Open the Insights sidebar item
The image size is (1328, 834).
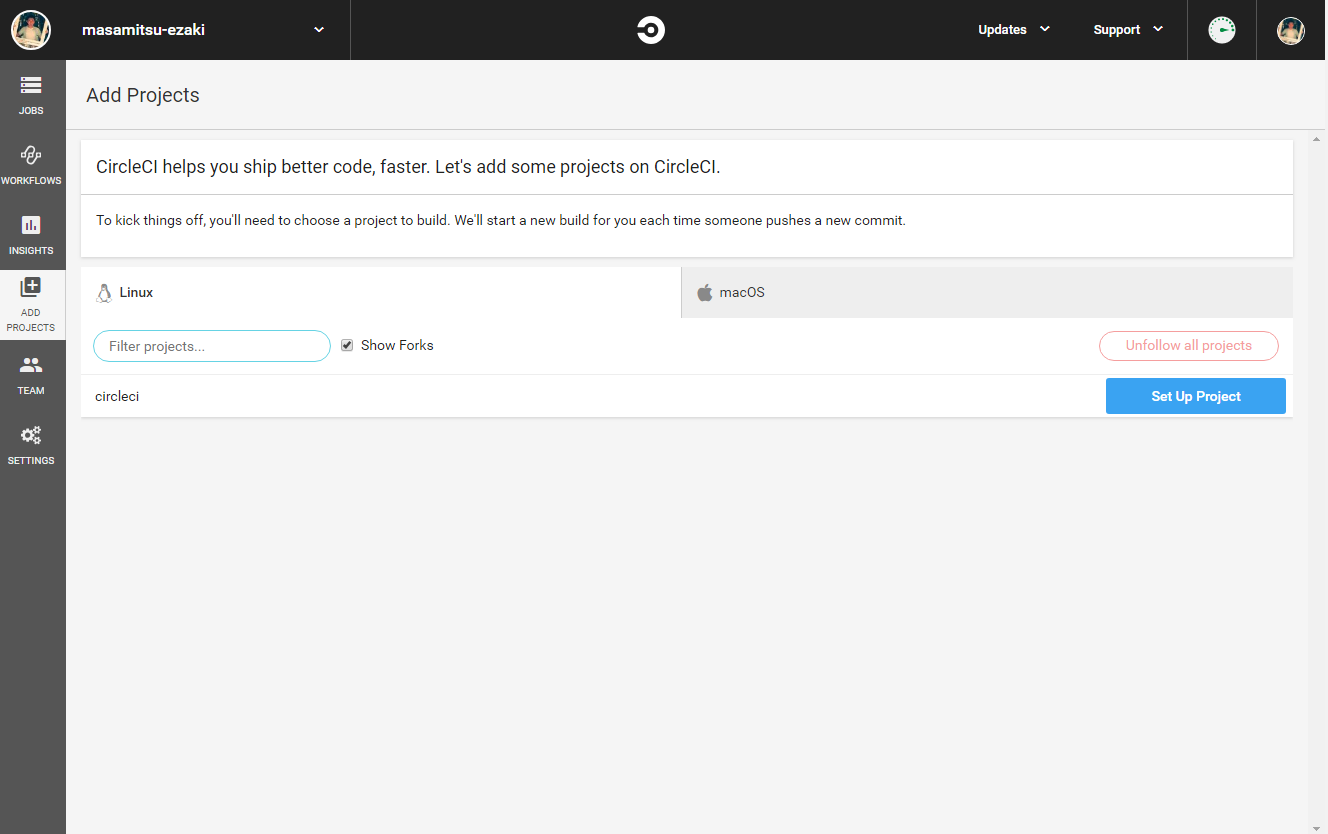32,235
